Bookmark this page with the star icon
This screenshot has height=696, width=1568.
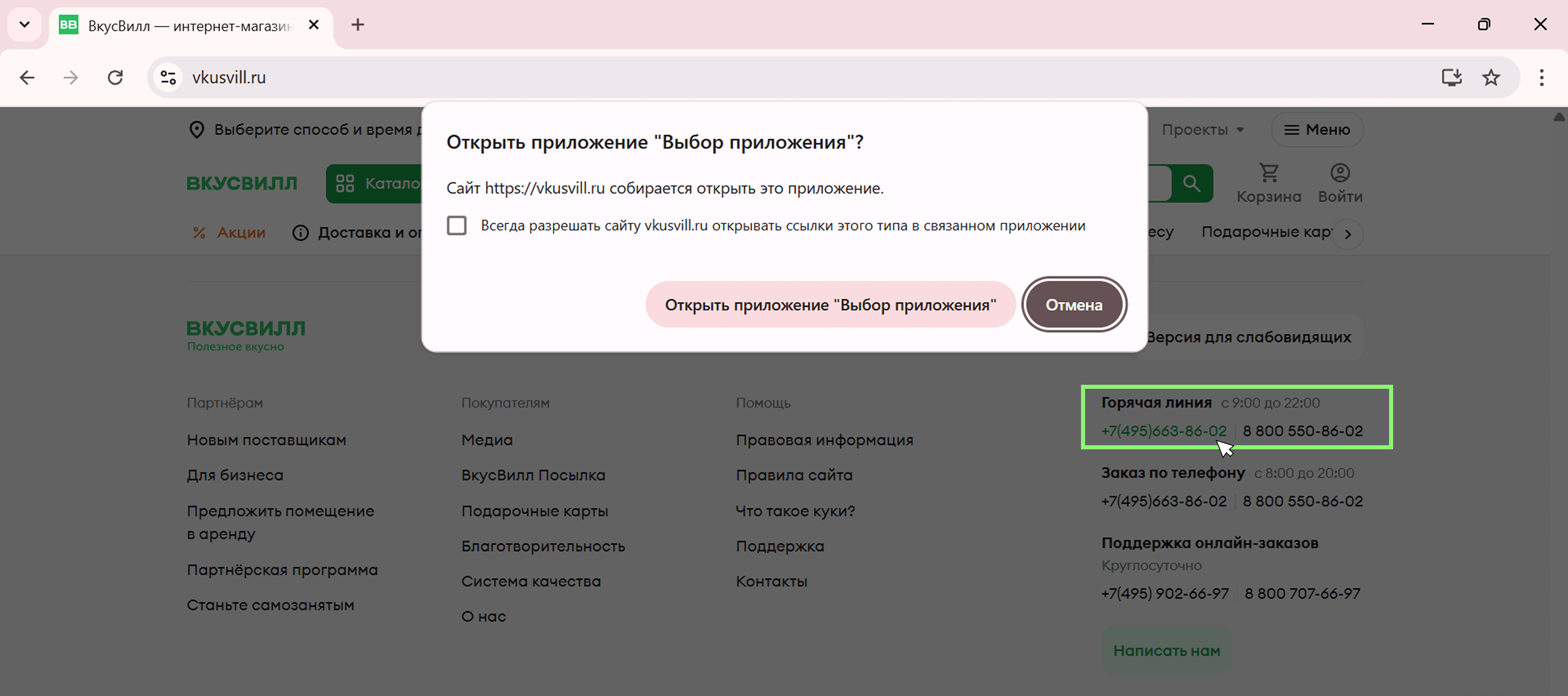click(1491, 77)
